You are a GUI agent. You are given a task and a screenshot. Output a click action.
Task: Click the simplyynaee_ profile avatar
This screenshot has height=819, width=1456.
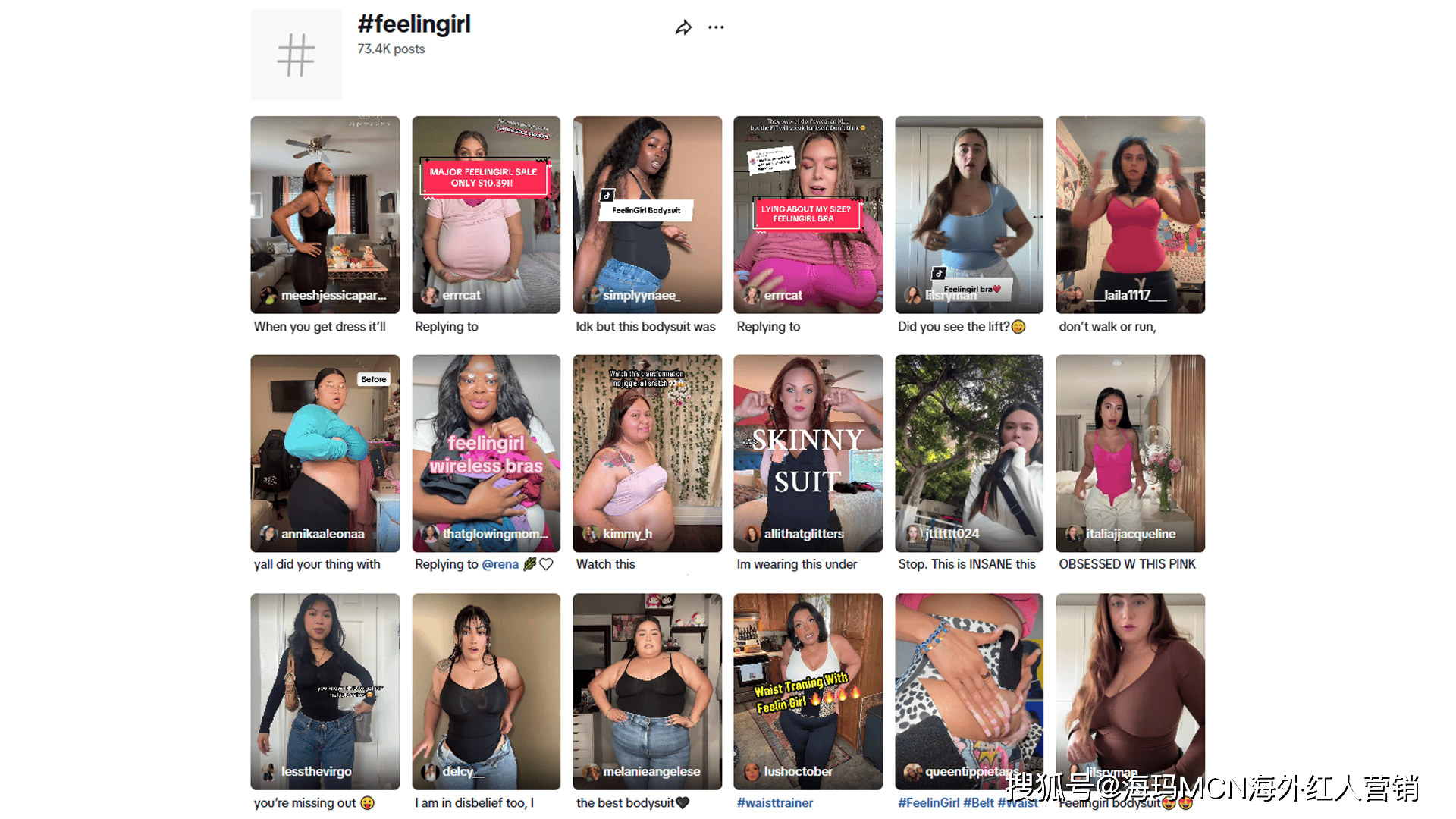coord(591,296)
